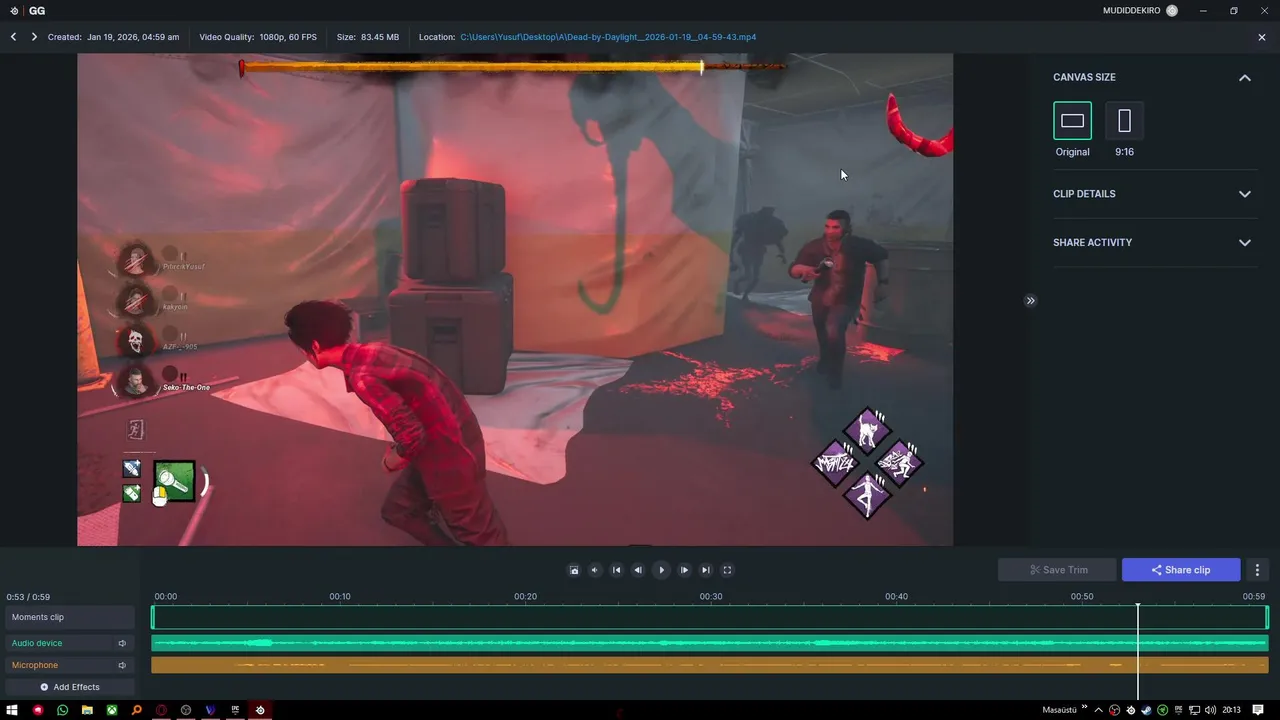The width and height of the screenshot is (1280, 720).
Task: Skip to the clip end
Action: coord(706,570)
